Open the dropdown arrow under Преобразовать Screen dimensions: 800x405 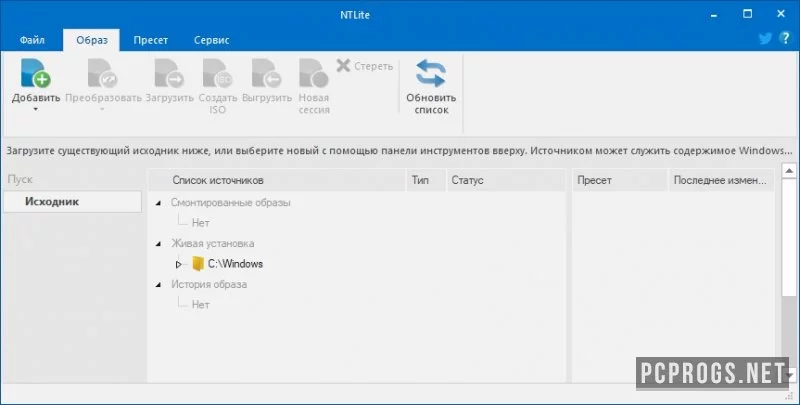coord(103,109)
